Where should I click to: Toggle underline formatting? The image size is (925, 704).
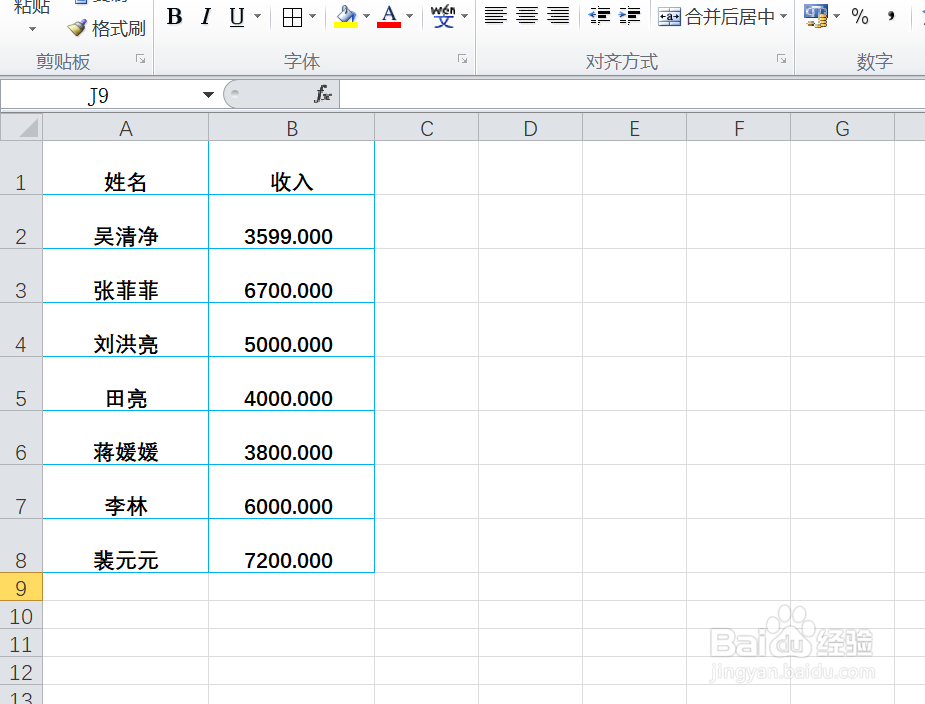pyautogui.click(x=236, y=17)
